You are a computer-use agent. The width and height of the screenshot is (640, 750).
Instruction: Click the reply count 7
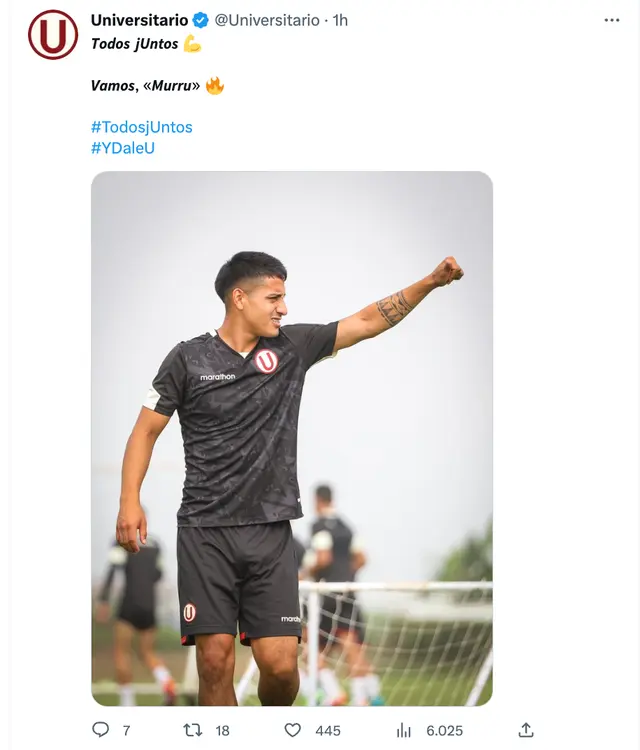(126, 731)
